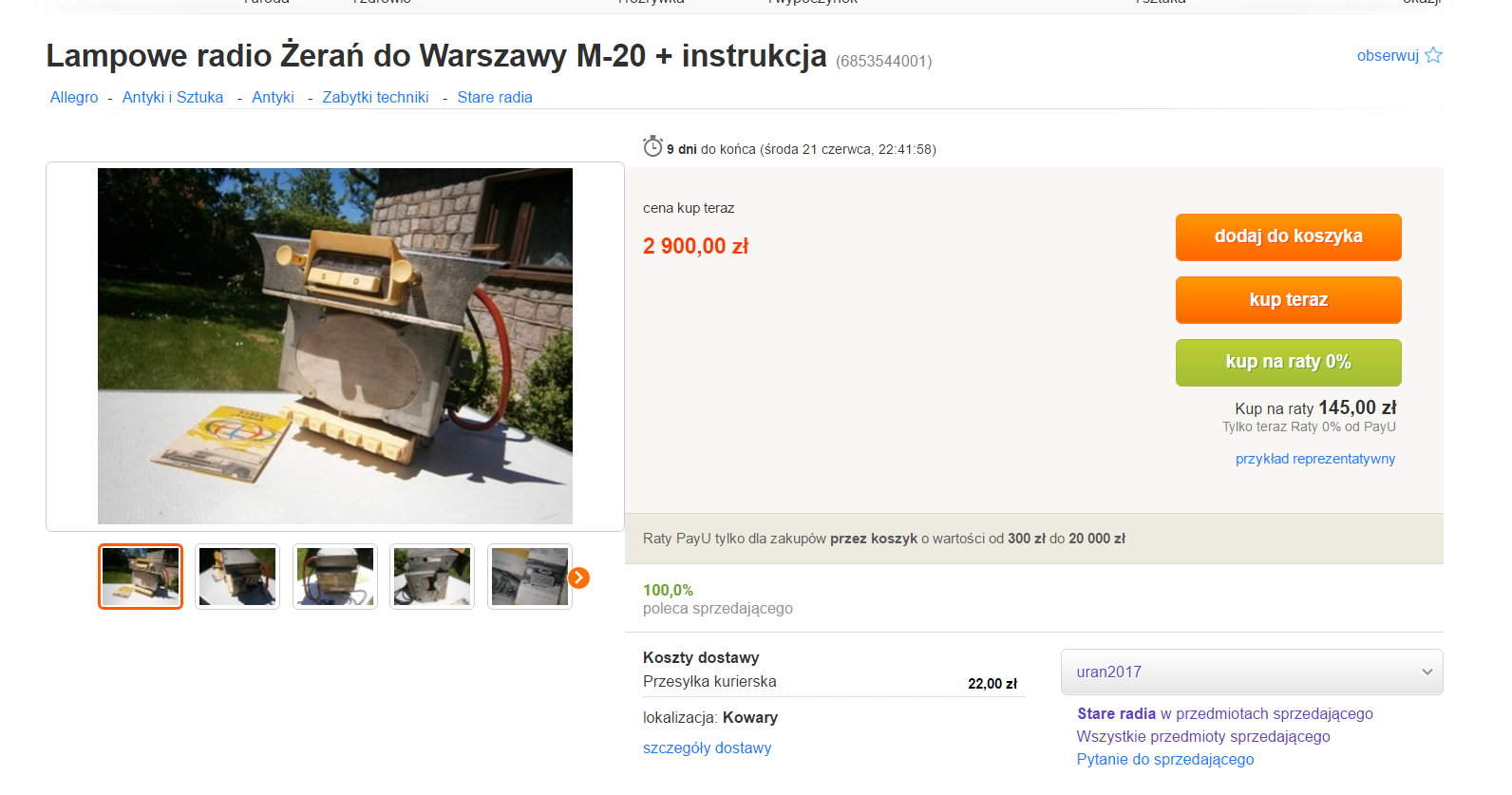Click the kup na raty 0% button
Image resolution: width=1512 pixels, height=795 pixels.
tap(1288, 362)
